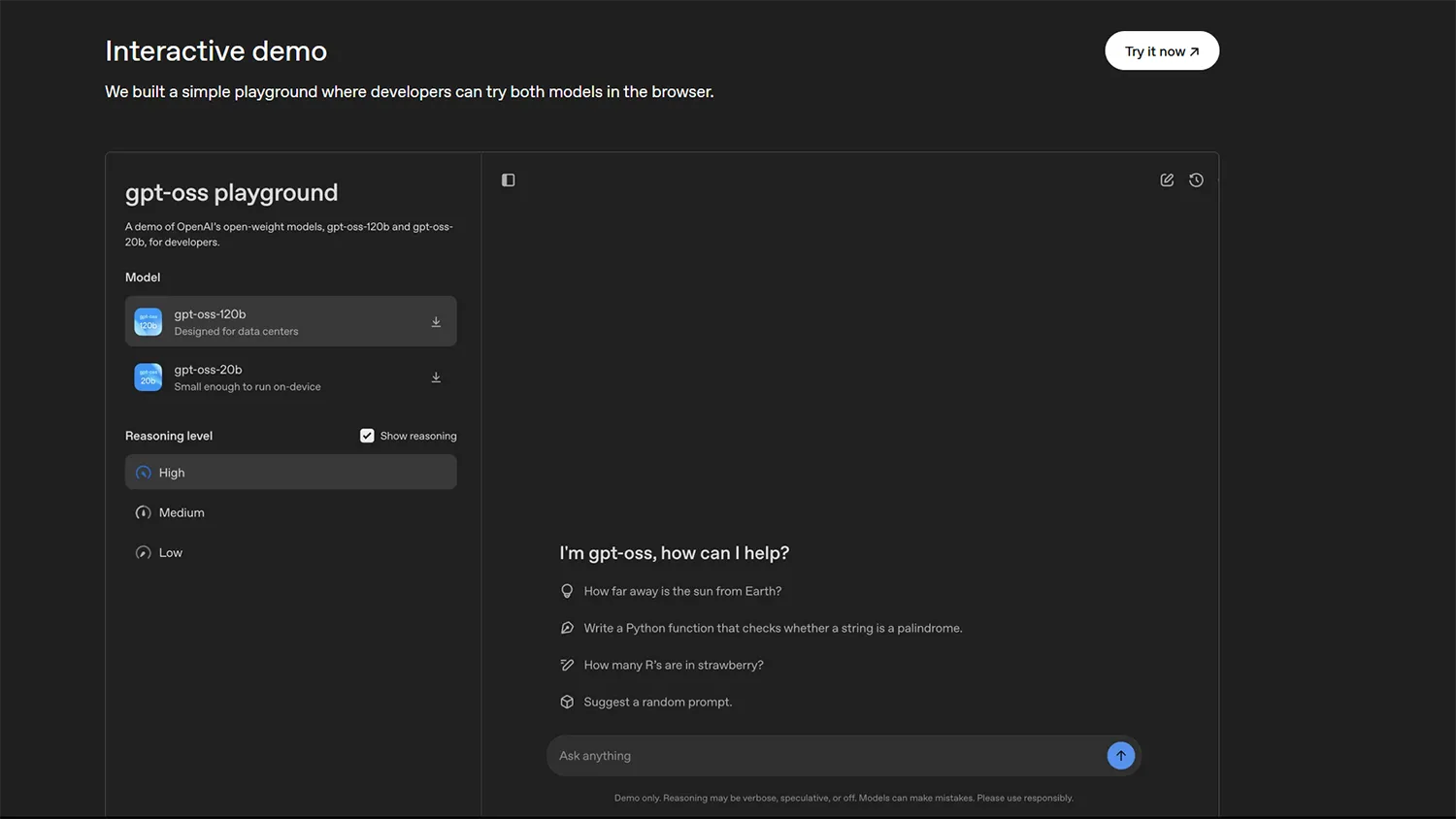Click the Model section label
Viewport: 1456px width, 819px height.
143,278
